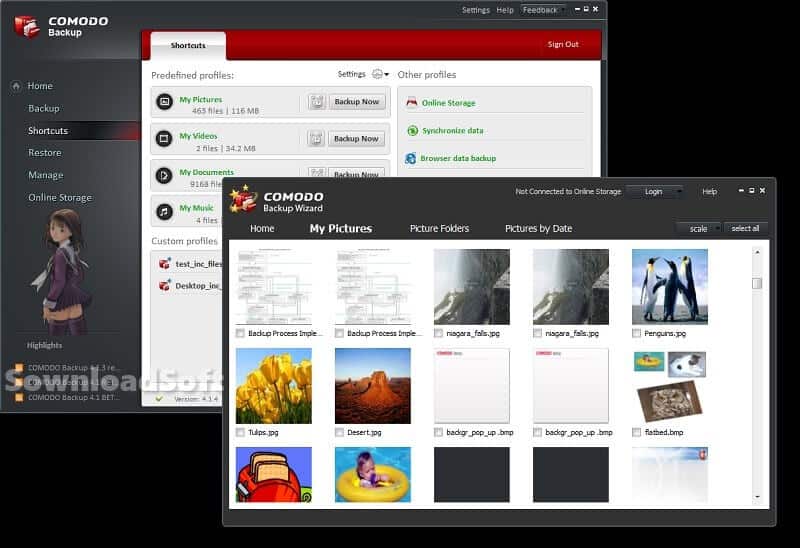The image size is (800, 548).
Task: Open Manage in the left sidebar
Action: point(46,175)
